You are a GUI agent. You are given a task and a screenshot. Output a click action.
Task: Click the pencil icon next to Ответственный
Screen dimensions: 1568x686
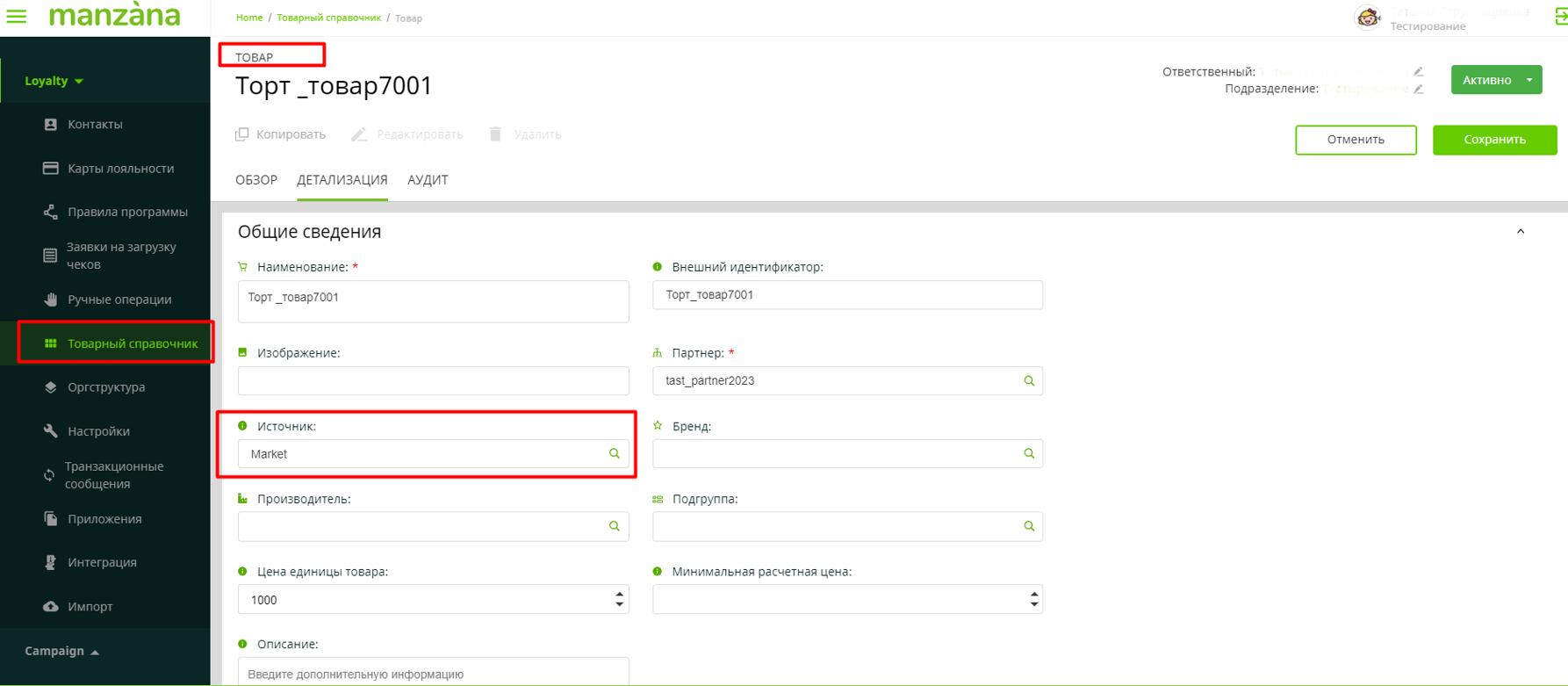click(x=1419, y=72)
